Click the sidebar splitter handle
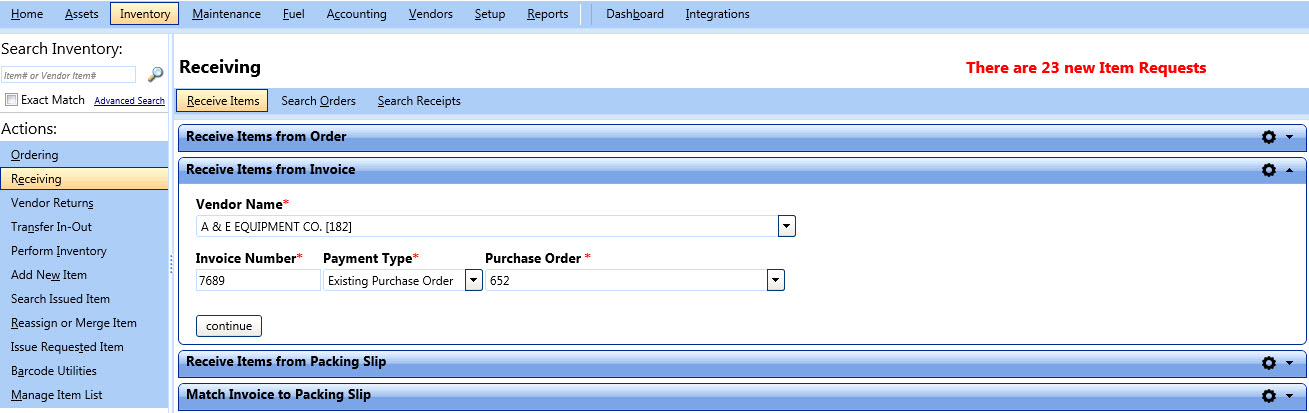The image size is (1309, 413). click(x=171, y=262)
